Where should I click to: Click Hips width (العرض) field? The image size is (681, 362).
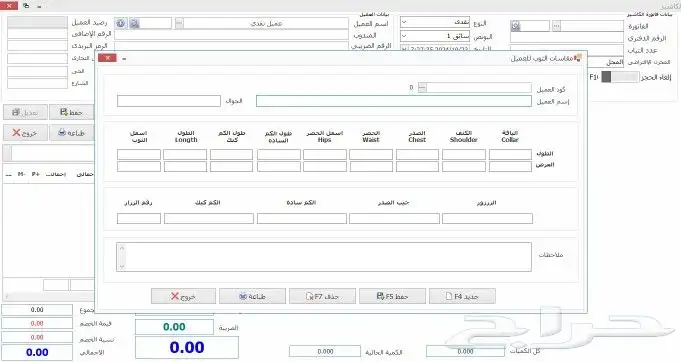[325, 167]
